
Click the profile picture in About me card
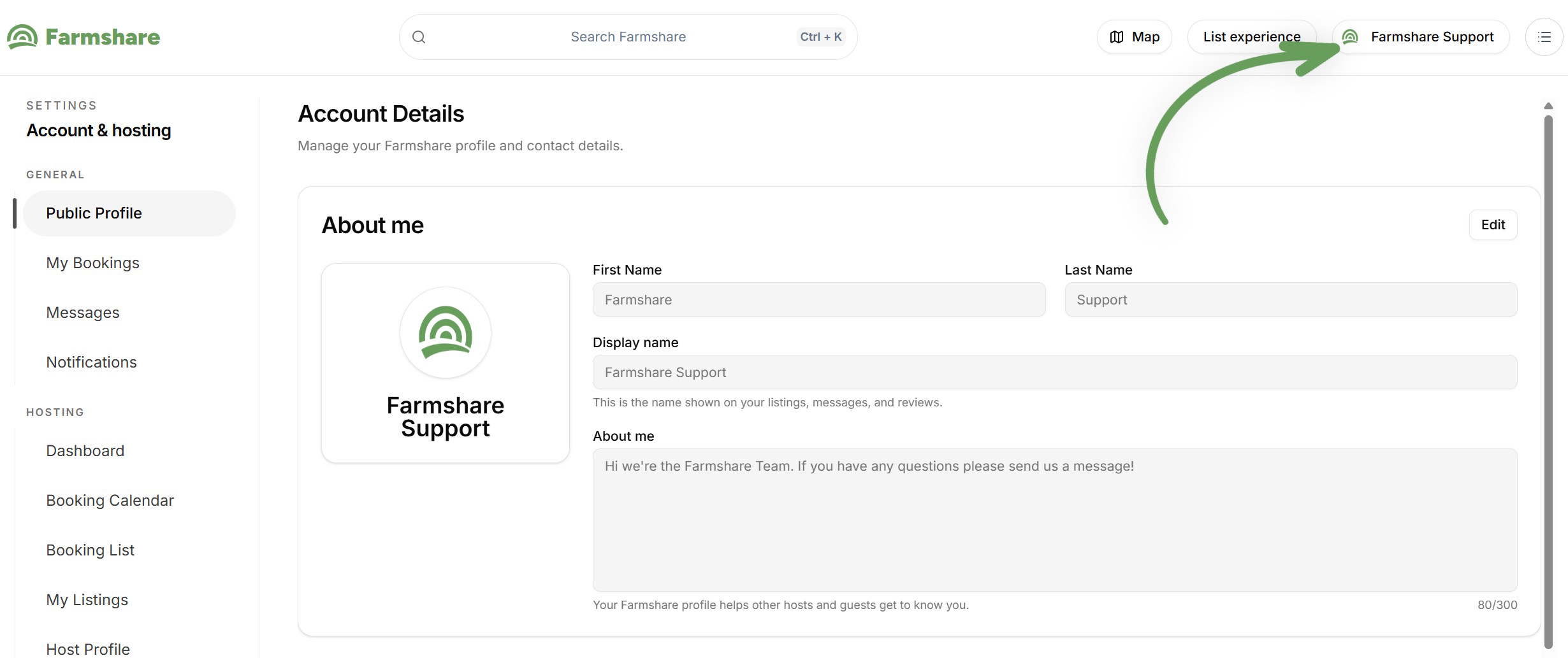[446, 333]
